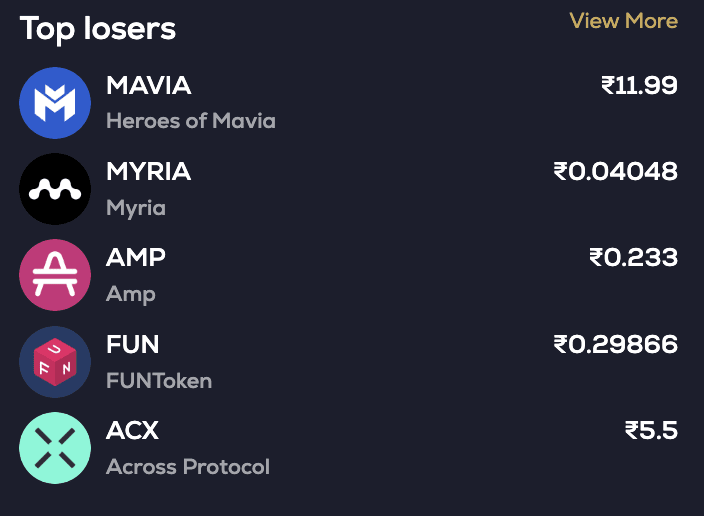This screenshot has width=704, height=516.
Task: Click the Heroes of Mavia subtitle
Action: tap(190, 121)
